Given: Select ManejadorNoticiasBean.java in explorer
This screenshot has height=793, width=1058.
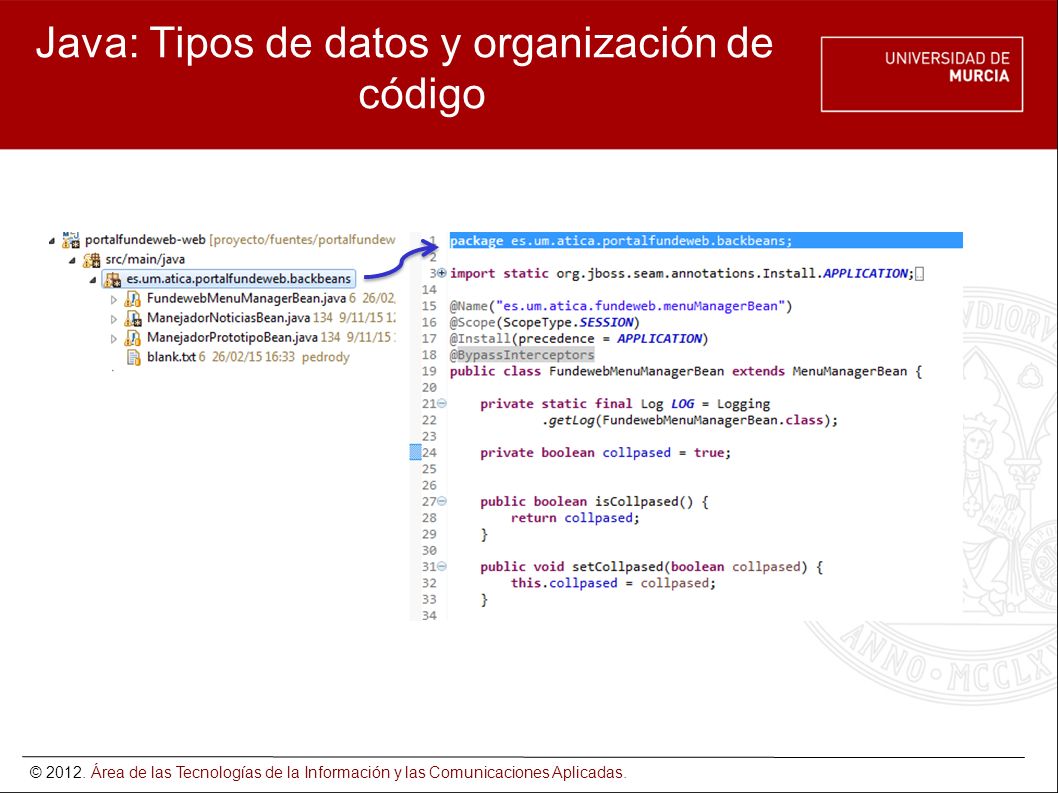Looking at the screenshot, I should point(229,318).
